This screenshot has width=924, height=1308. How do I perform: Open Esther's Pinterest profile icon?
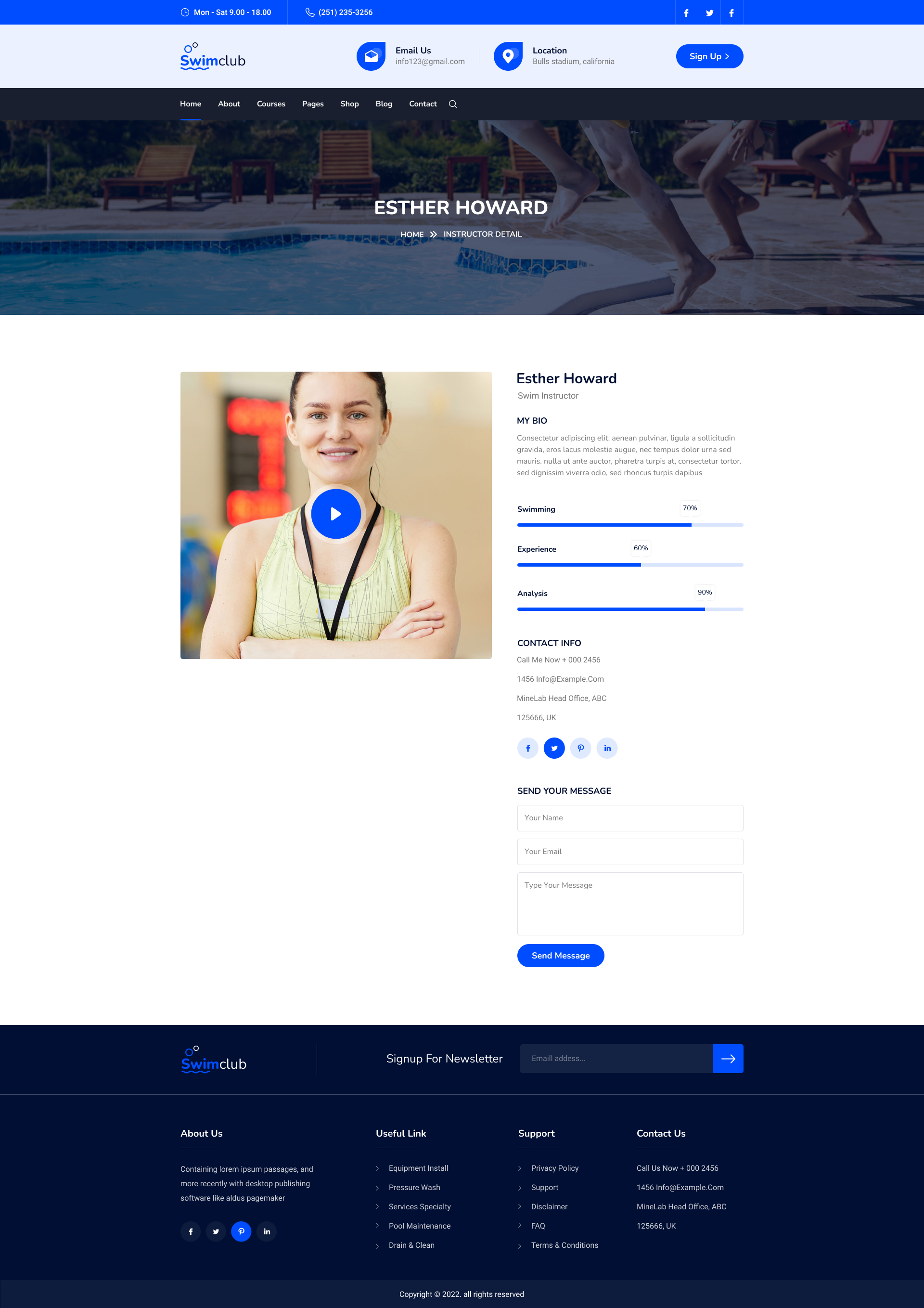click(x=580, y=748)
